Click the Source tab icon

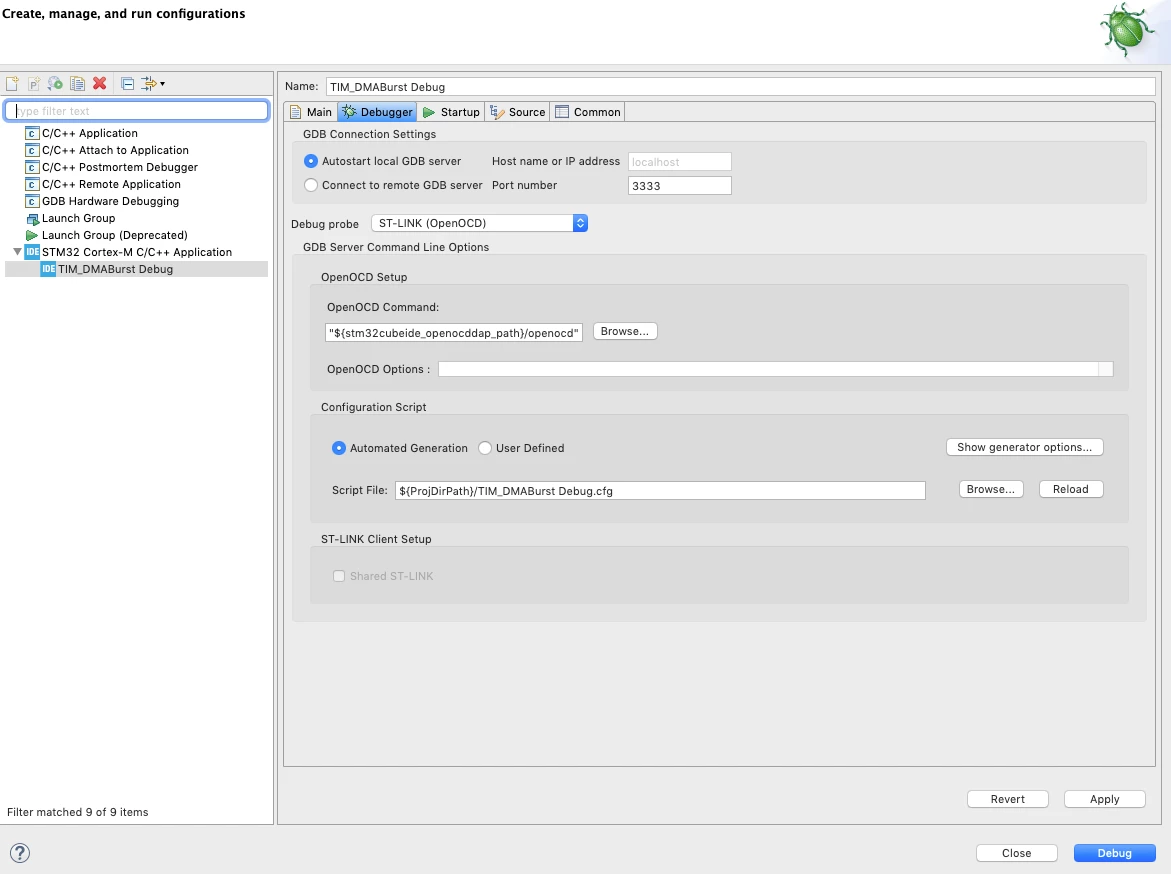(497, 112)
